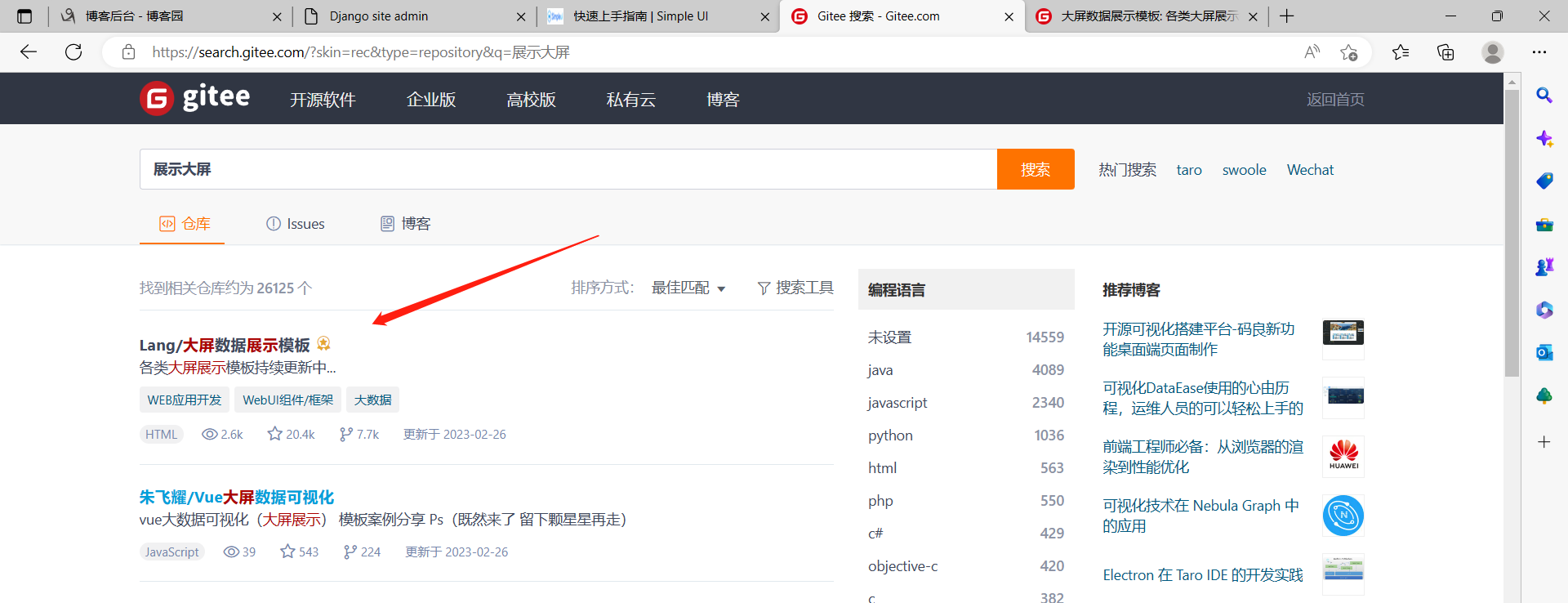The height and width of the screenshot is (603, 1568).
Task: Click fork count 7.7k of Lang repository
Action: pyautogui.click(x=359, y=434)
